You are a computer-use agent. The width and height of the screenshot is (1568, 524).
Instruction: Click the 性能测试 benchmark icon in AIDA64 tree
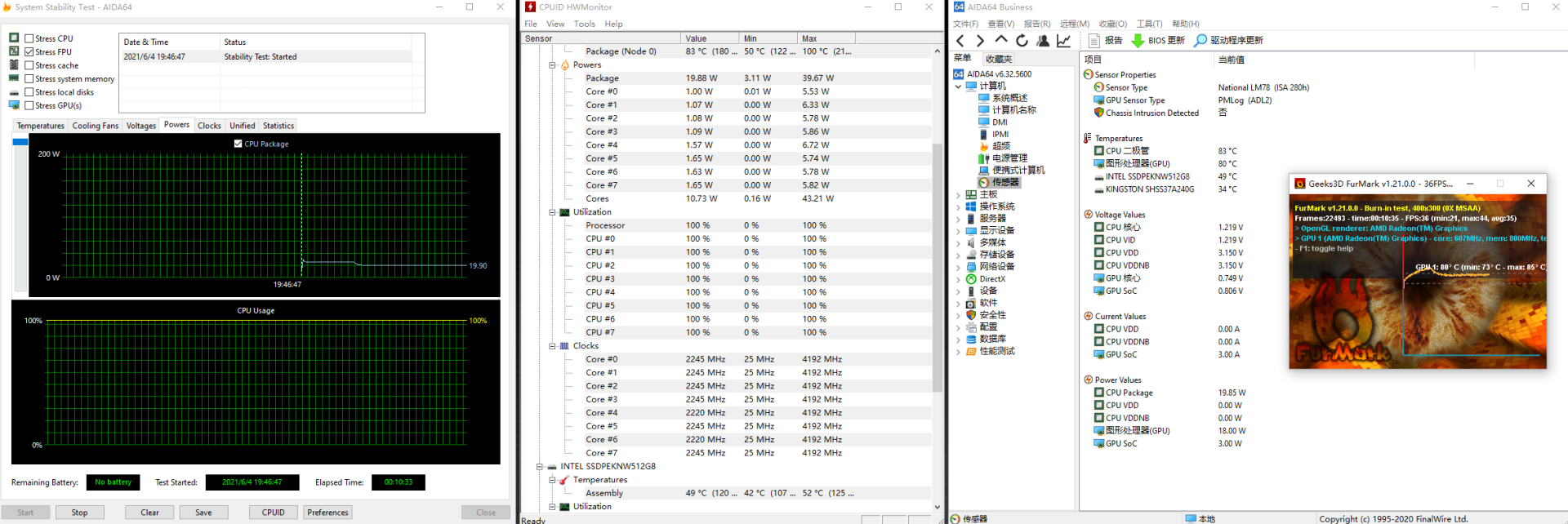pos(971,351)
